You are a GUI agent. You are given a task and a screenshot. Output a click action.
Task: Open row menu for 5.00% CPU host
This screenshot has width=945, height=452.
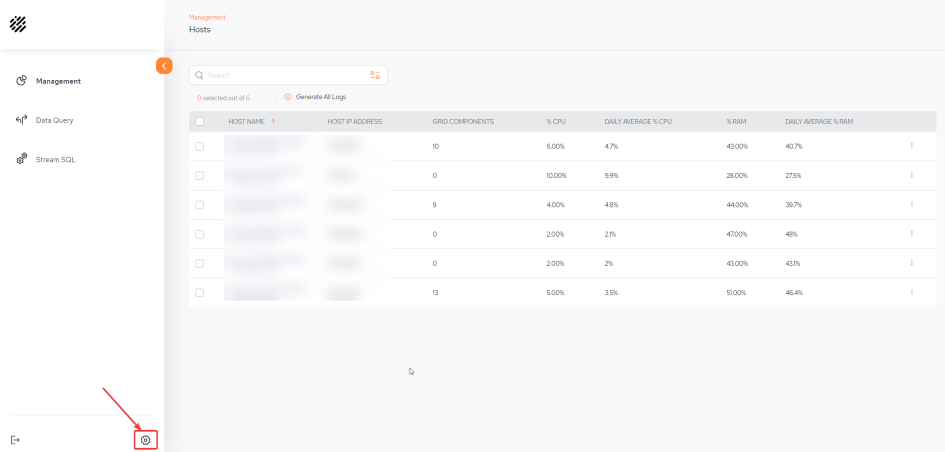911,292
